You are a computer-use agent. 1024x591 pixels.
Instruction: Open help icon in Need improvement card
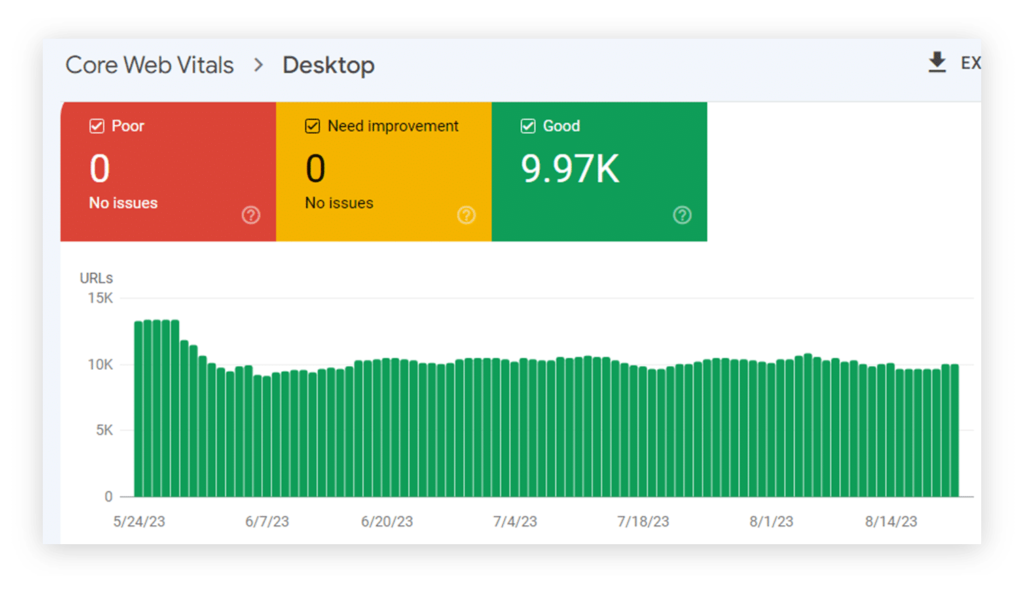466,215
